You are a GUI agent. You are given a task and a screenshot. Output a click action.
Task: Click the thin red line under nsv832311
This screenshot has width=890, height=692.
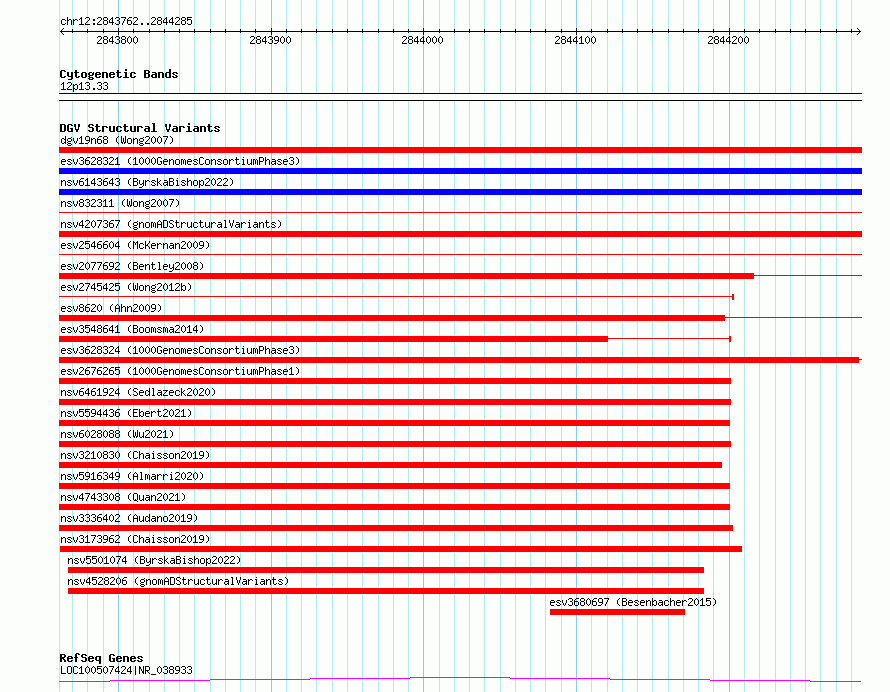click(x=460, y=213)
